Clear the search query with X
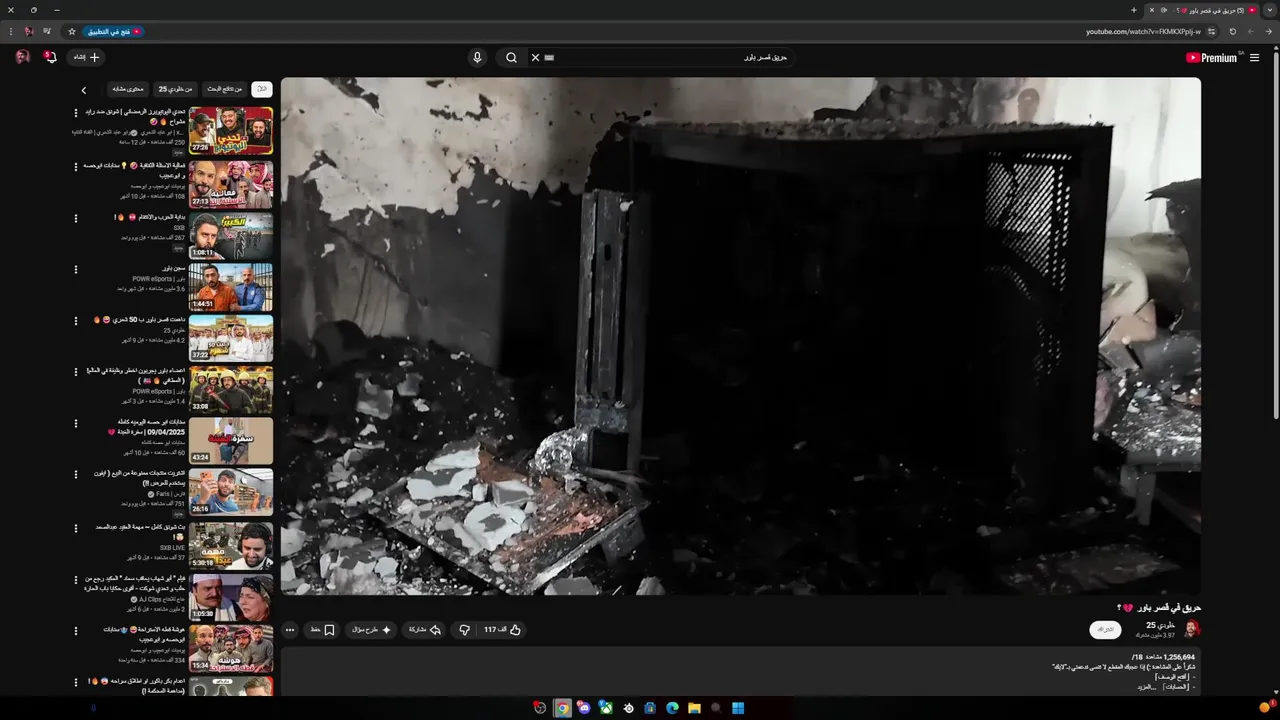Image resolution: width=1280 pixels, height=720 pixels. coord(535,58)
